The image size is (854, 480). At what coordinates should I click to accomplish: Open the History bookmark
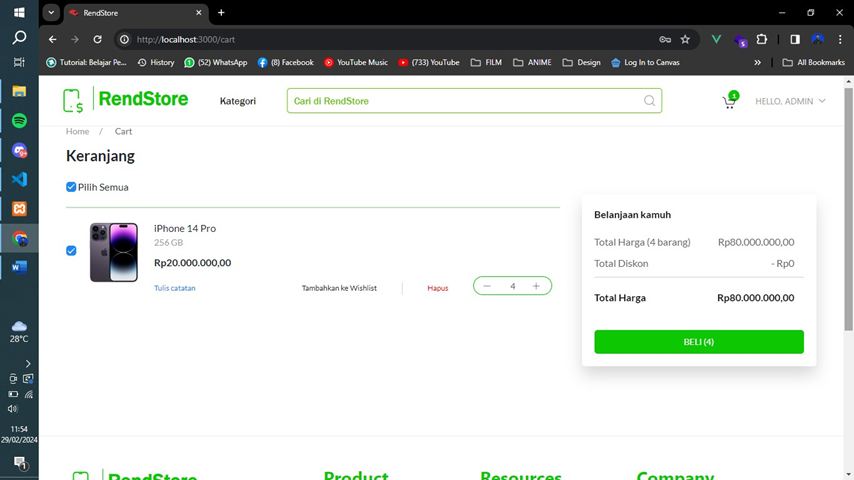point(156,63)
